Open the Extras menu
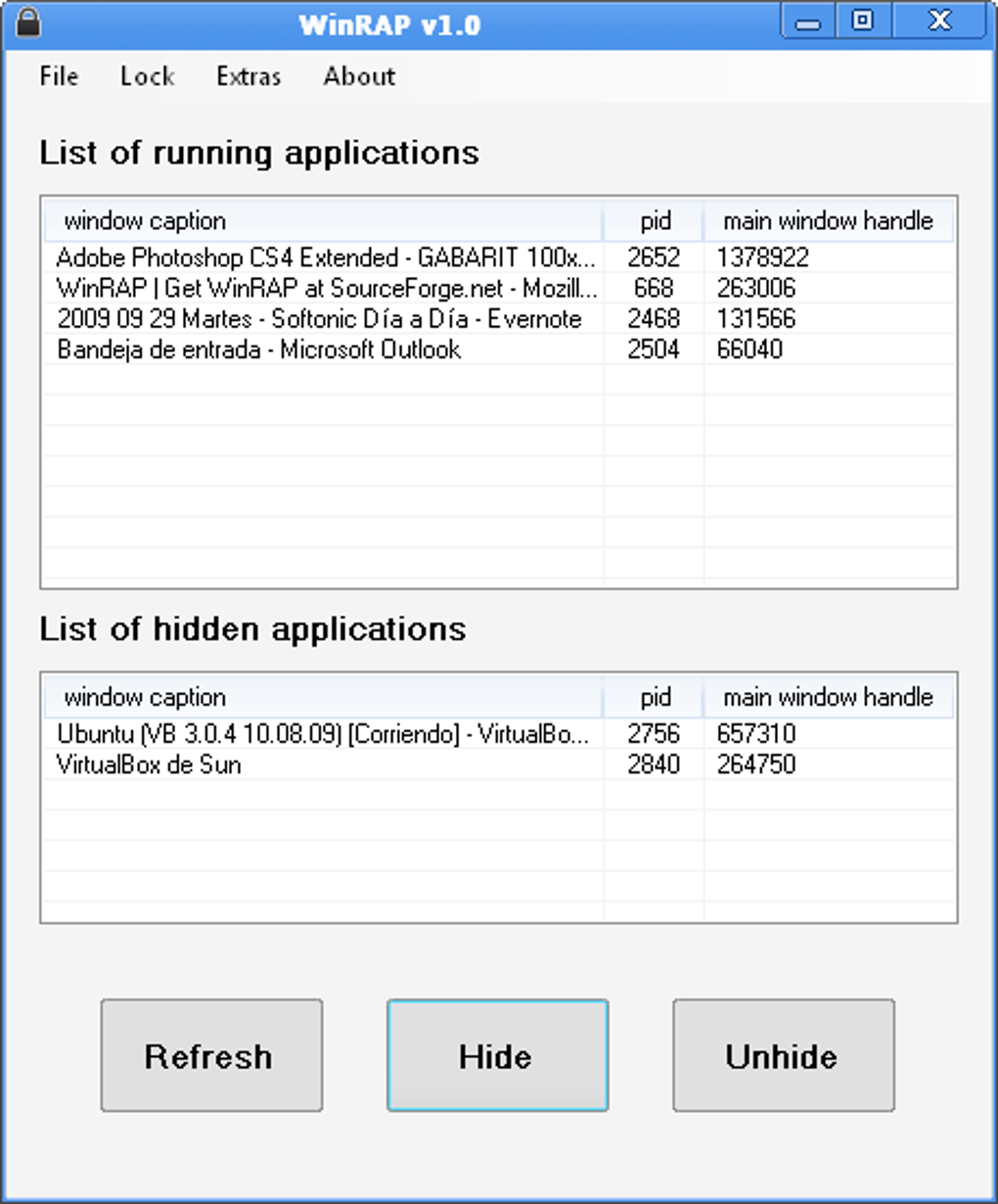The image size is (998, 1204). click(249, 76)
